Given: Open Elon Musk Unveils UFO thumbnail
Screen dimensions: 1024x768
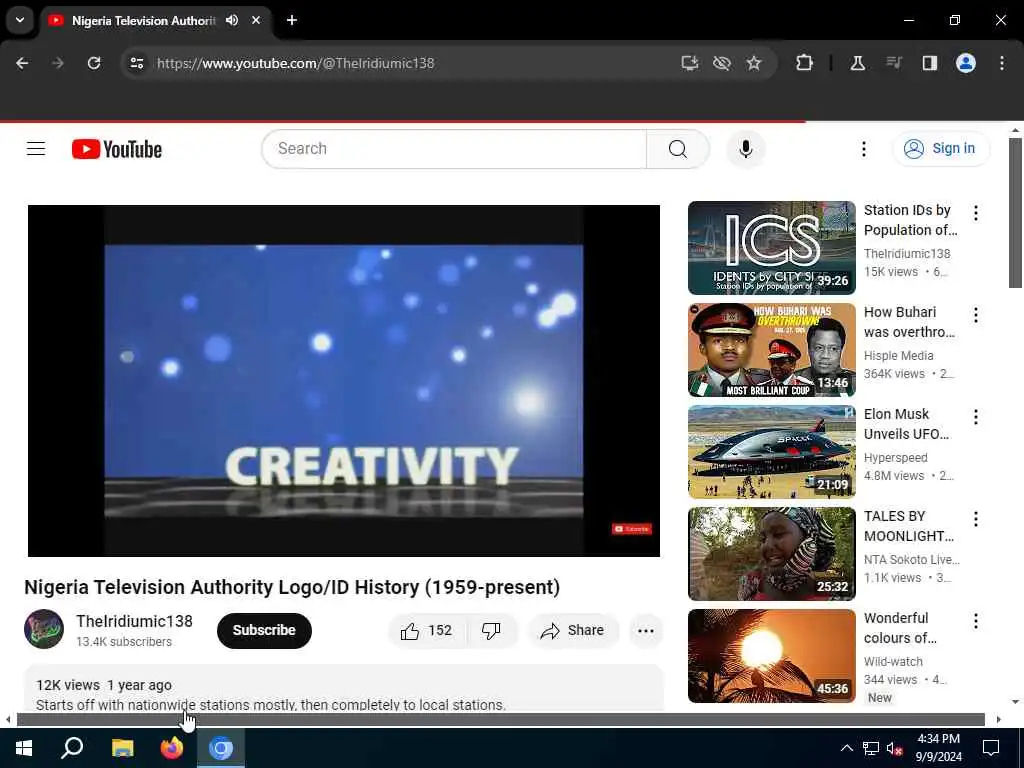Looking at the screenshot, I should click(771, 452).
